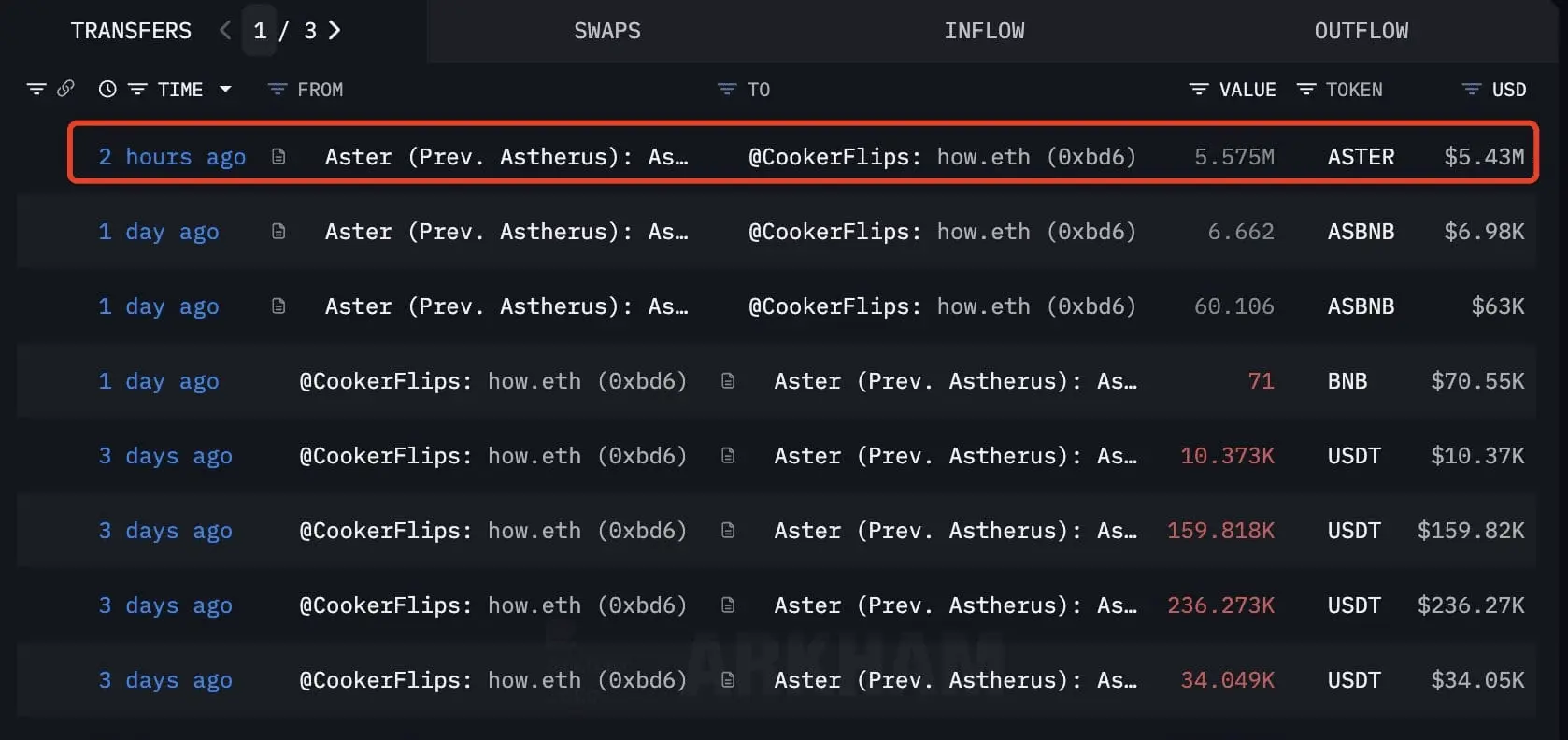Viewport: 1568px width, 740px height.
Task: Open VALUE column filter icon
Action: [x=1199, y=90]
